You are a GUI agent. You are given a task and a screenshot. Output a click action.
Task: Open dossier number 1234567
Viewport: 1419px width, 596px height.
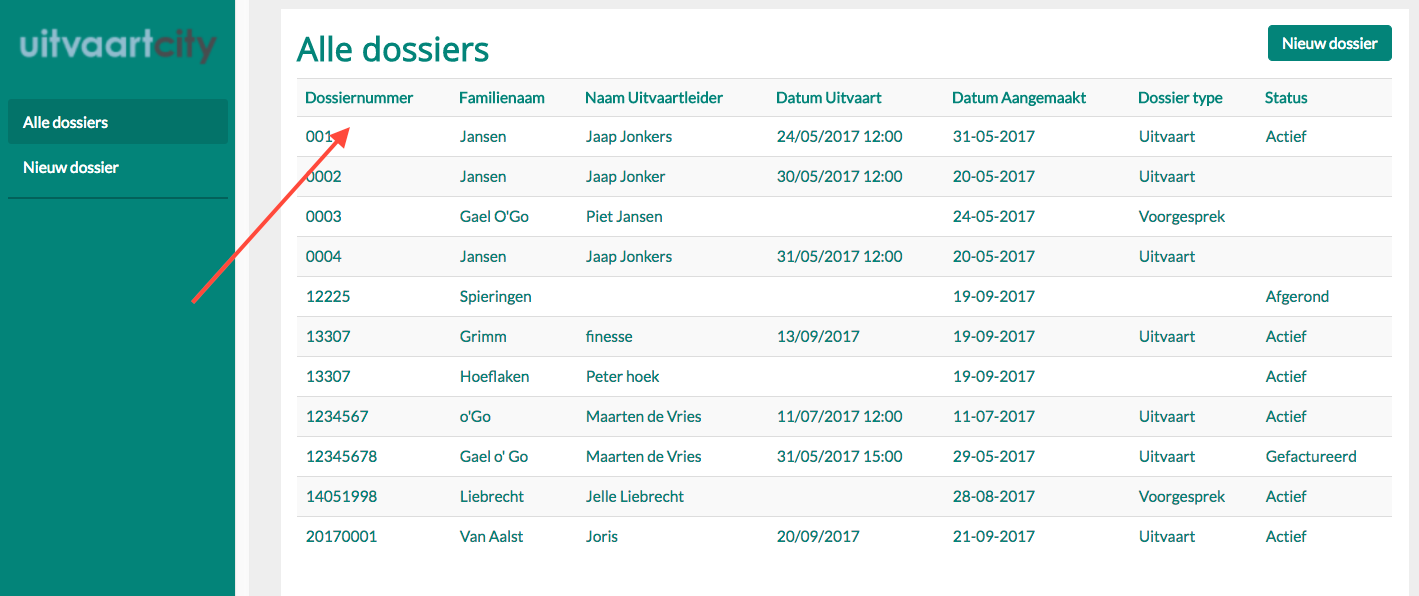(x=337, y=416)
